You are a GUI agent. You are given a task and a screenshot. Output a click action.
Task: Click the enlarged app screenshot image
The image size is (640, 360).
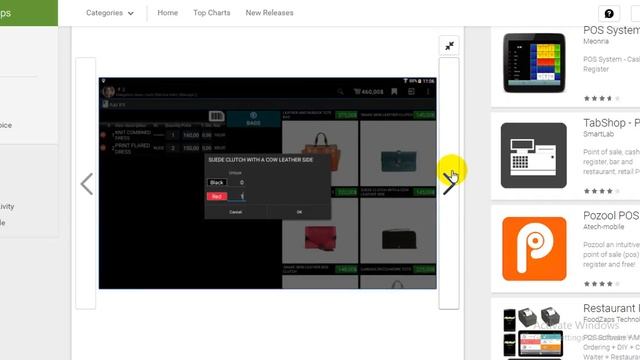click(x=268, y=183)
